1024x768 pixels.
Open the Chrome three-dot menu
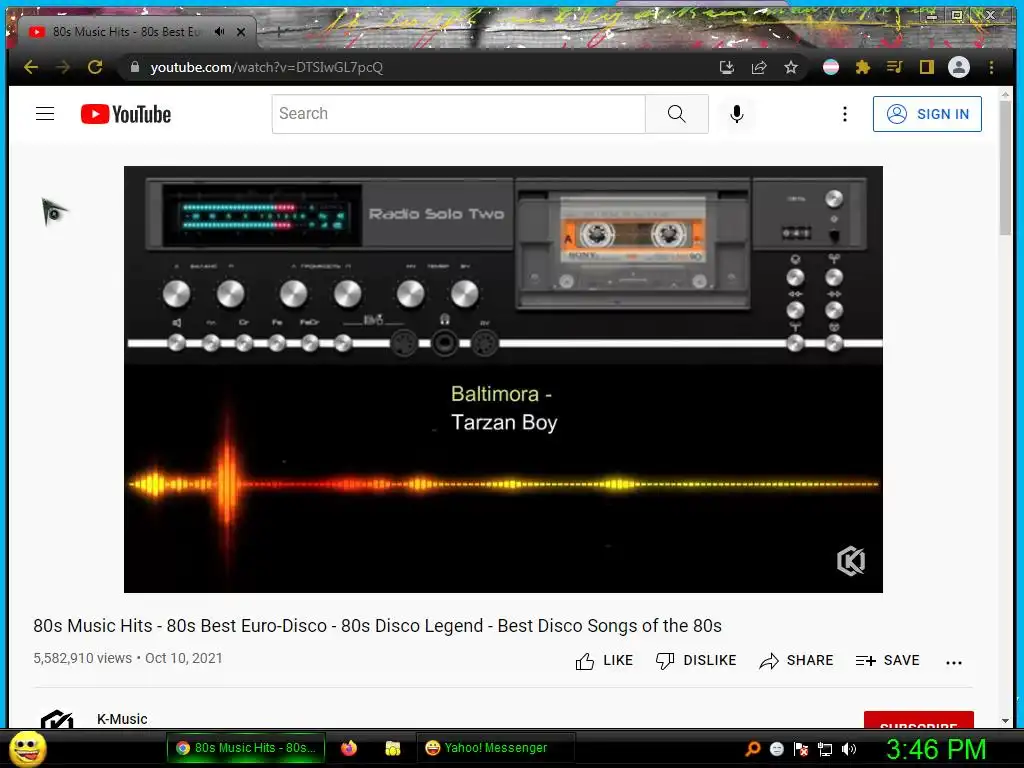coord(991,67)
